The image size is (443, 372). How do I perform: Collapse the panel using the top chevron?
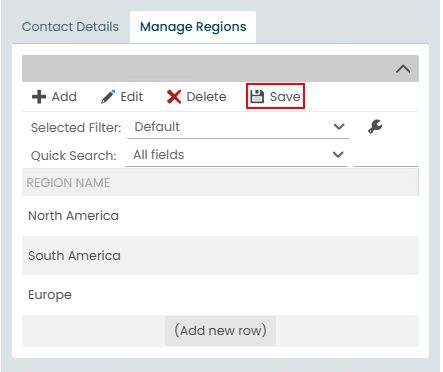pos(403,69)
